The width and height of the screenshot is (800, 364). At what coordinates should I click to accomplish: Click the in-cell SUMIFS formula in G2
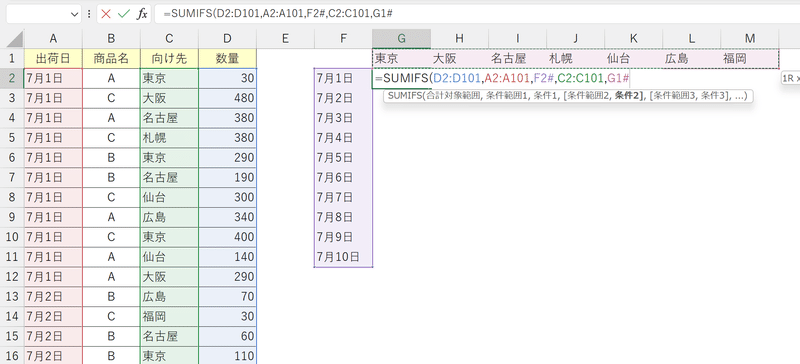[x=503, y=79]
